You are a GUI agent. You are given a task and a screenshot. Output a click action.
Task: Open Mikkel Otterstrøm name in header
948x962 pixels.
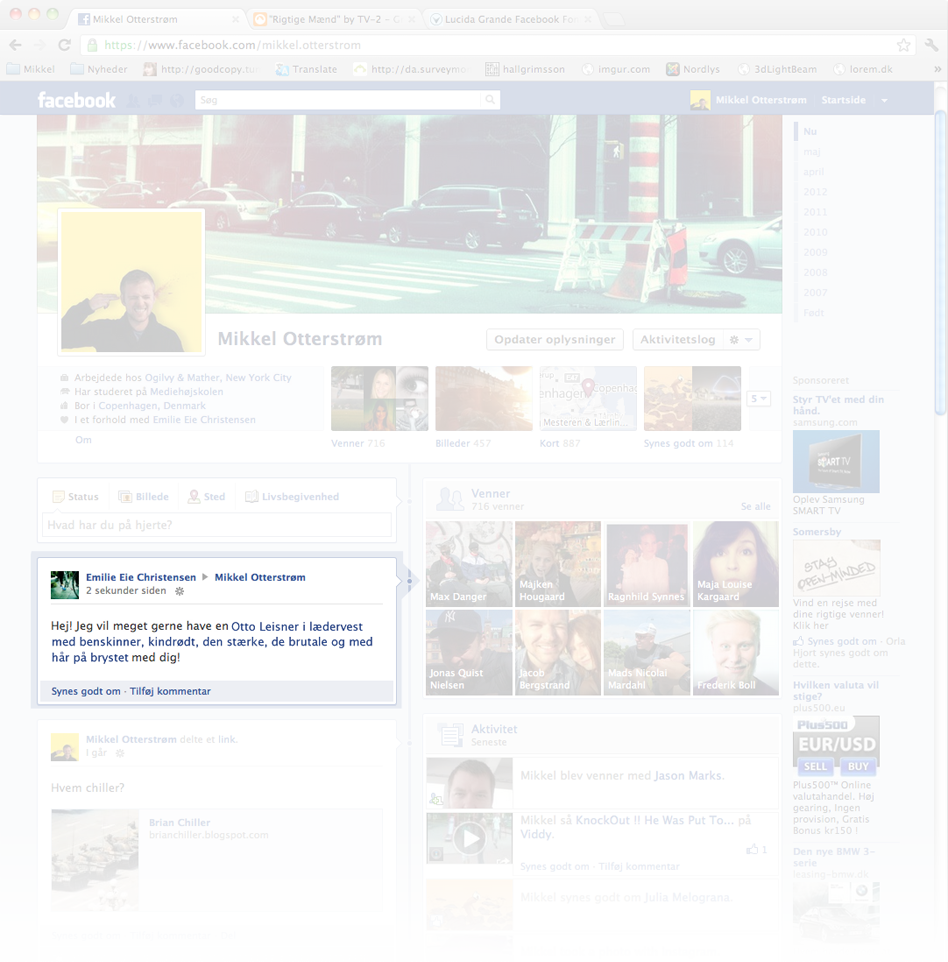pos(761,100)
